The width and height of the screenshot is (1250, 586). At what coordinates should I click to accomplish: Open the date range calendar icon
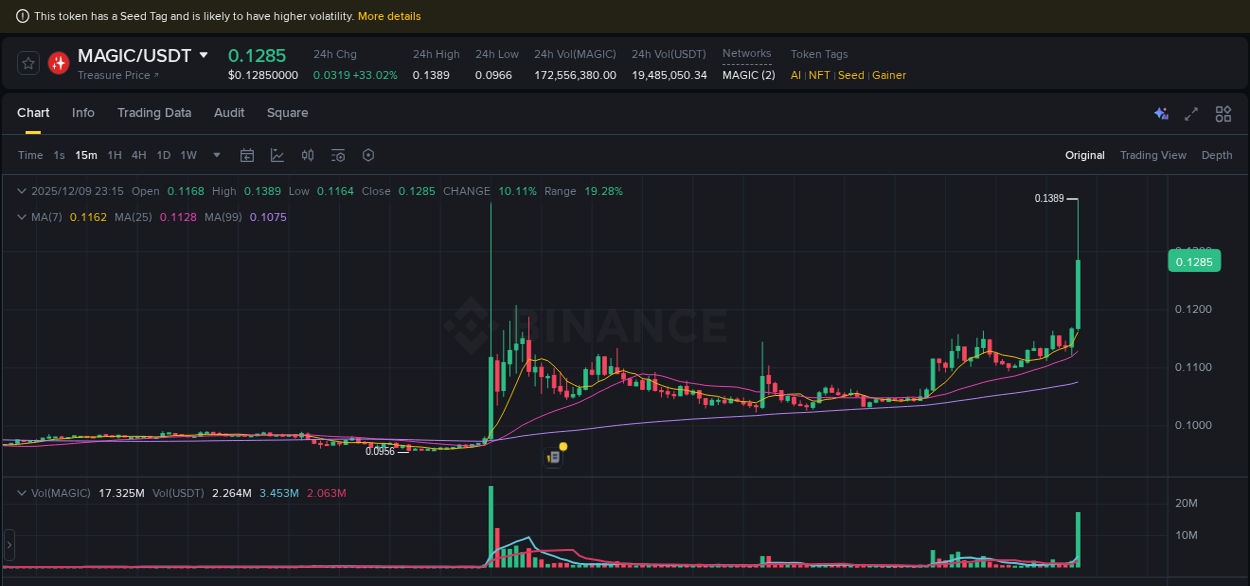[x=247, y=155]
